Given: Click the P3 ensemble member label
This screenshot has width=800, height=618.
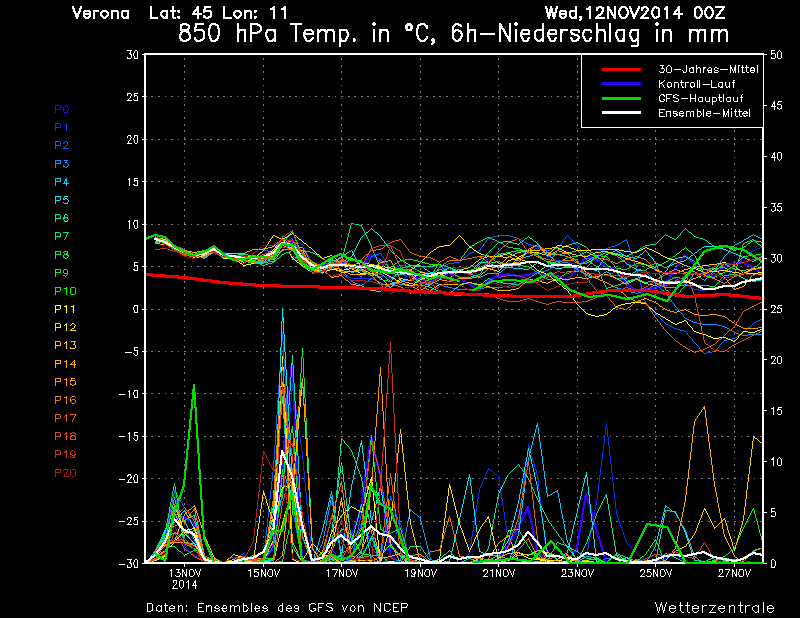Looking at the screenshot, I should pos(62,164).
